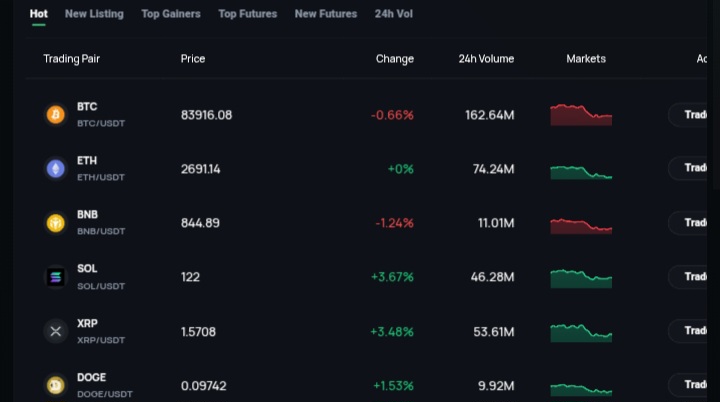The height and width of the screenshot is (402, 720).
Task: Click the SOL price 122
Action: [x=190, y=277]
